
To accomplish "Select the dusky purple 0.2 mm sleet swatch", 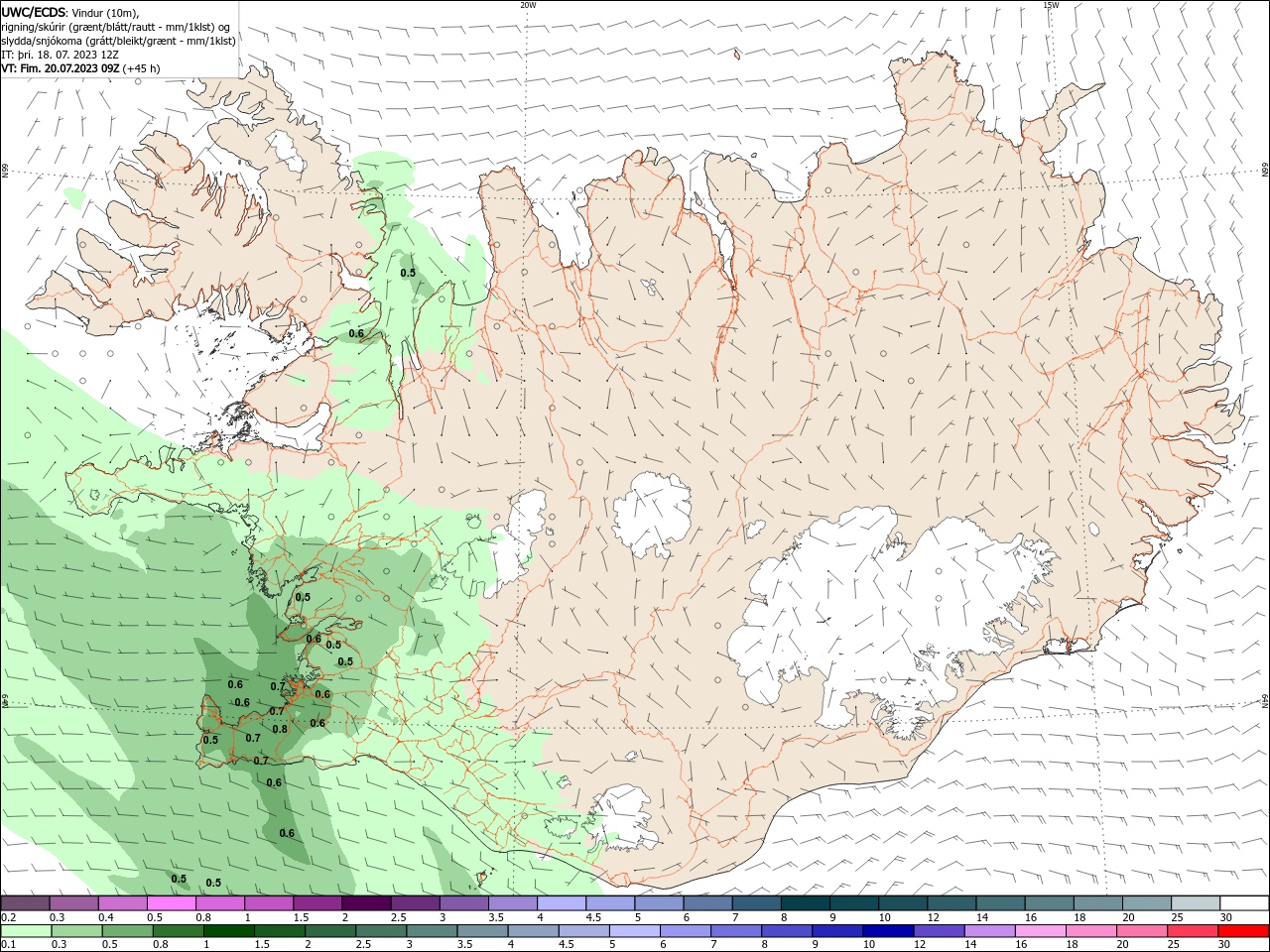I will 26,903.
